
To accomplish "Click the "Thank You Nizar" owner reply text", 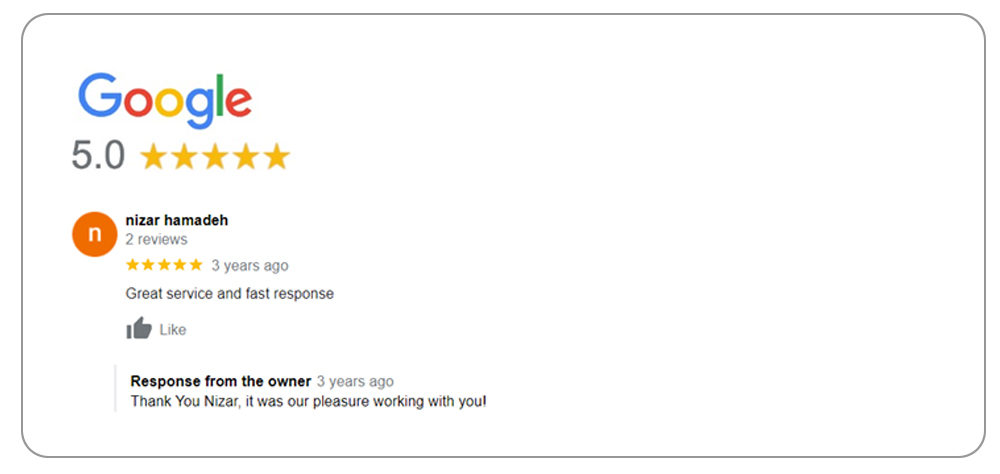I will (x=308, y=401).
